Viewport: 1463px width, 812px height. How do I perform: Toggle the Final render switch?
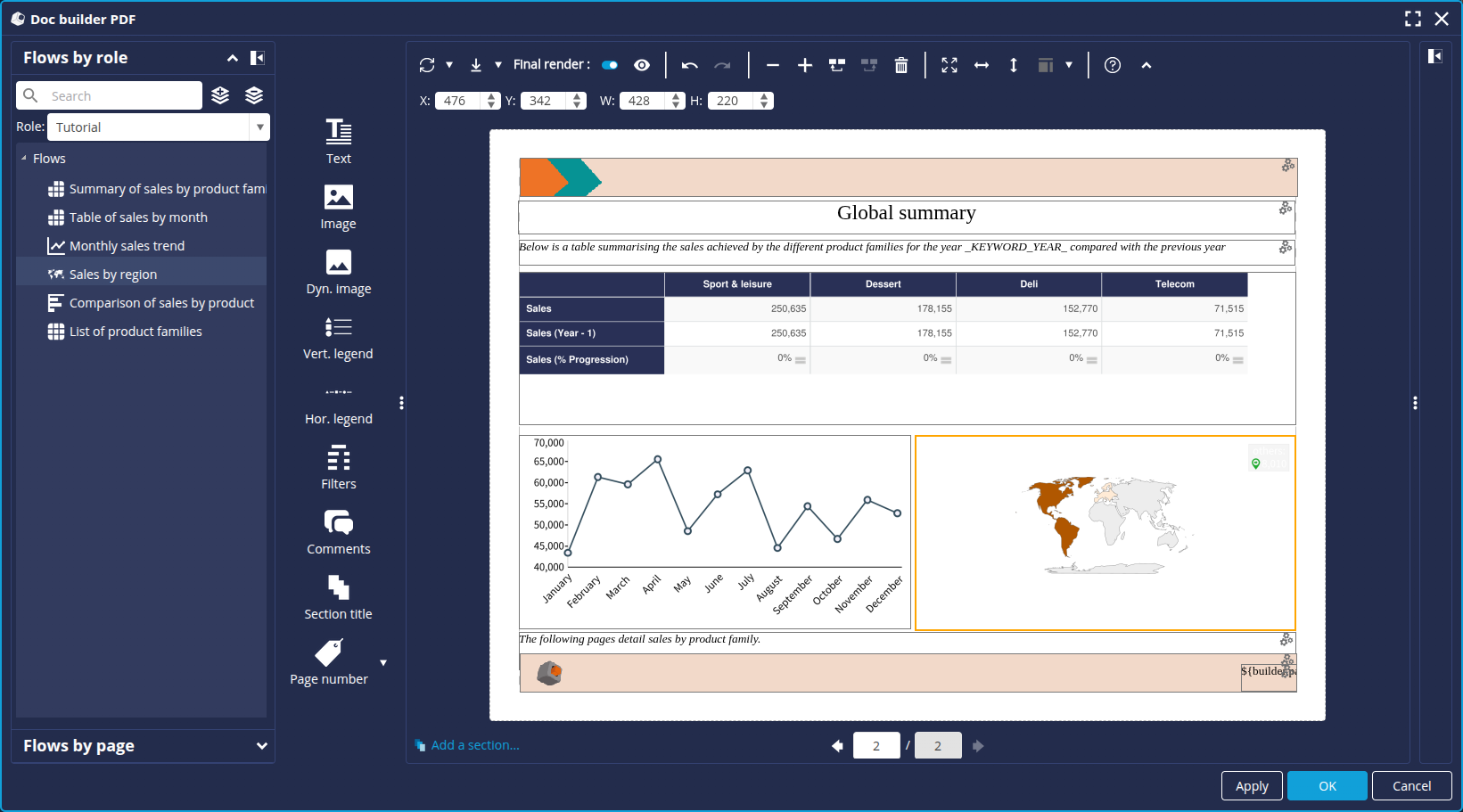pos(610,65)
